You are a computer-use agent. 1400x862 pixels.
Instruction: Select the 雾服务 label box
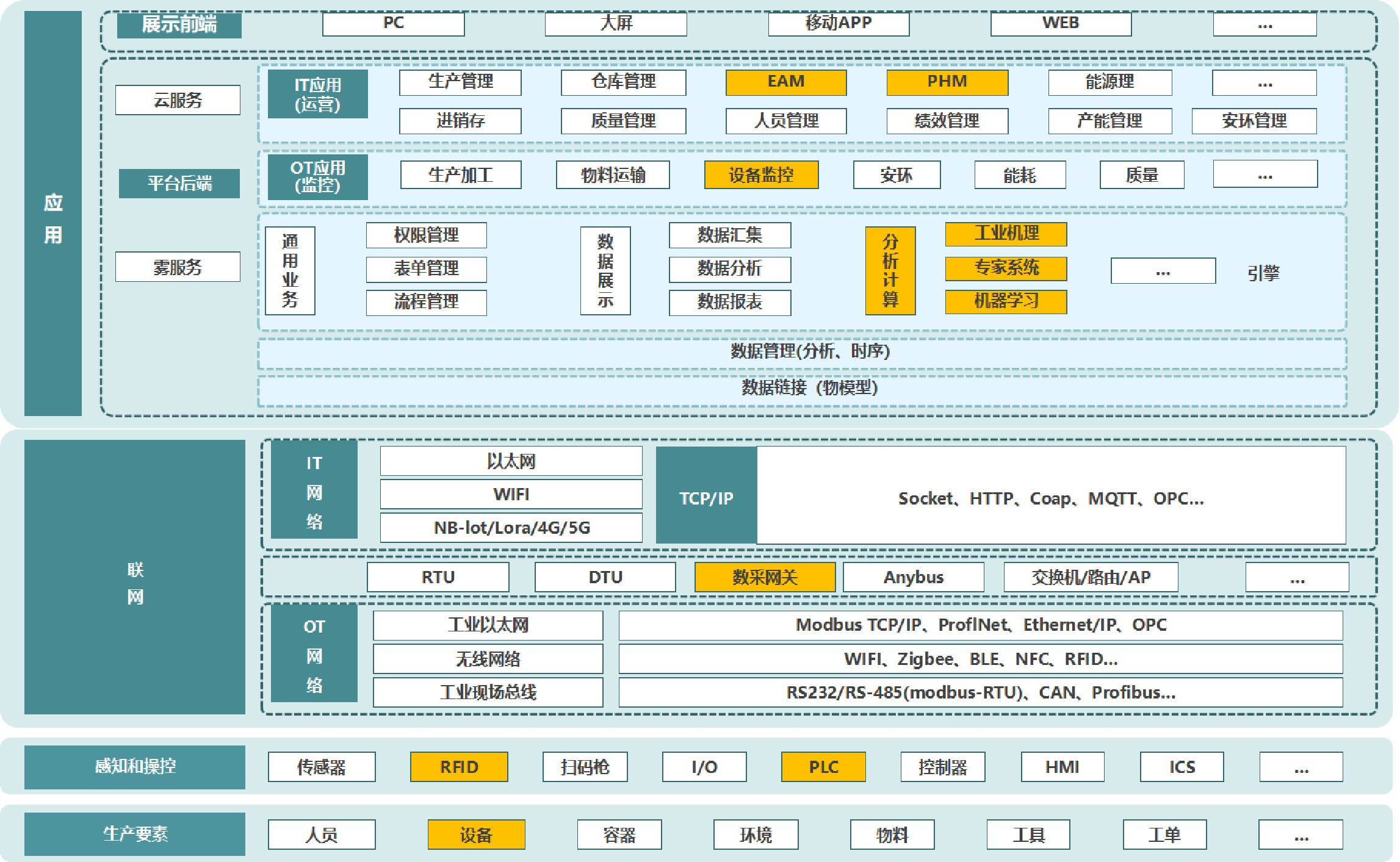178,267
